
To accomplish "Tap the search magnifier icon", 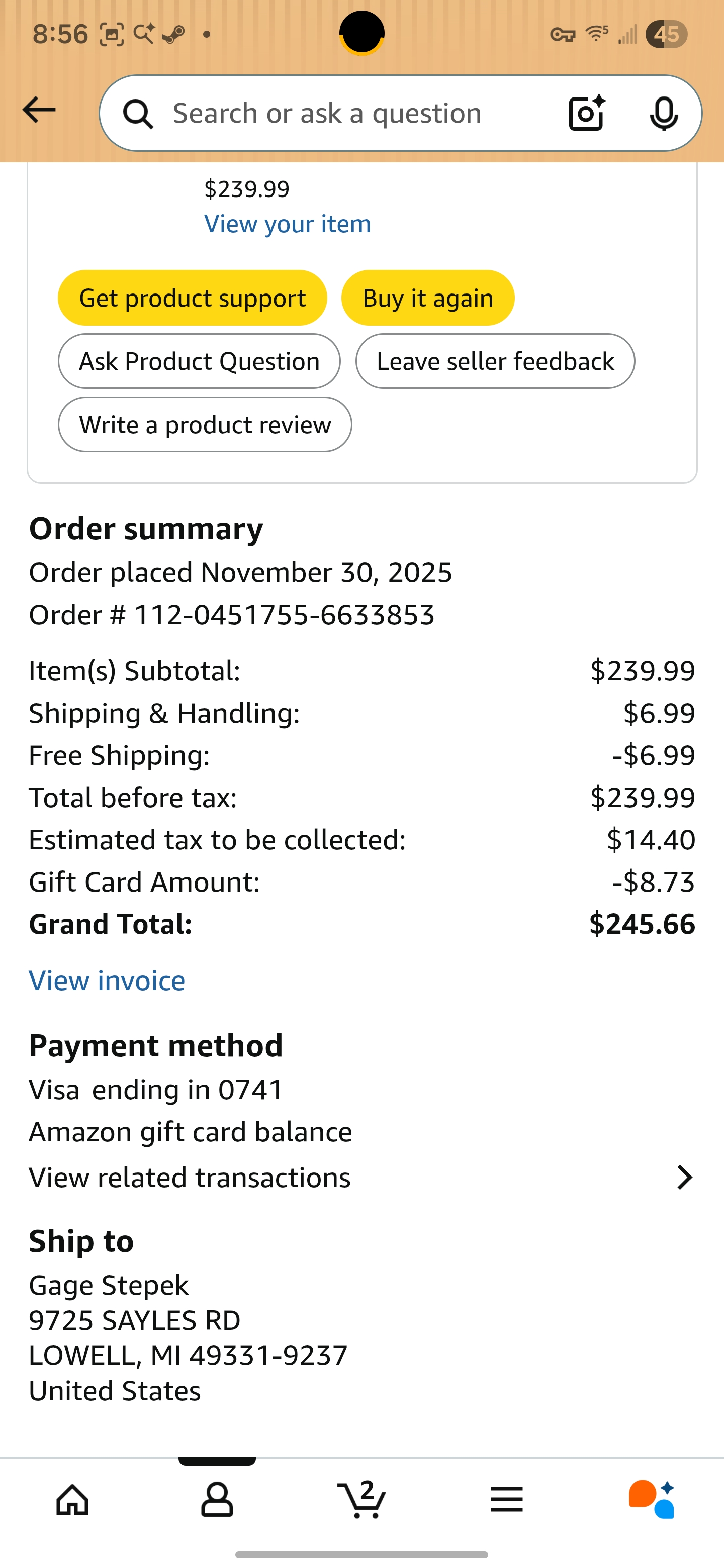I will [x=138, y=114].
